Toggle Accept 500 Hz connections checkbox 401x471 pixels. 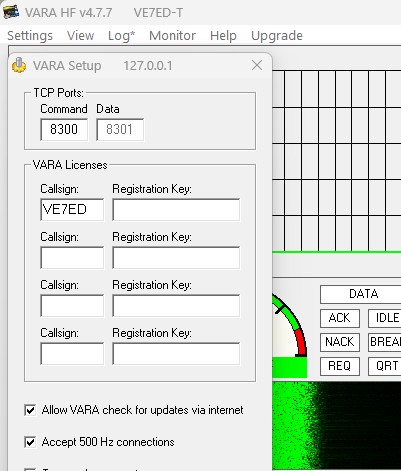pos(30,442)
